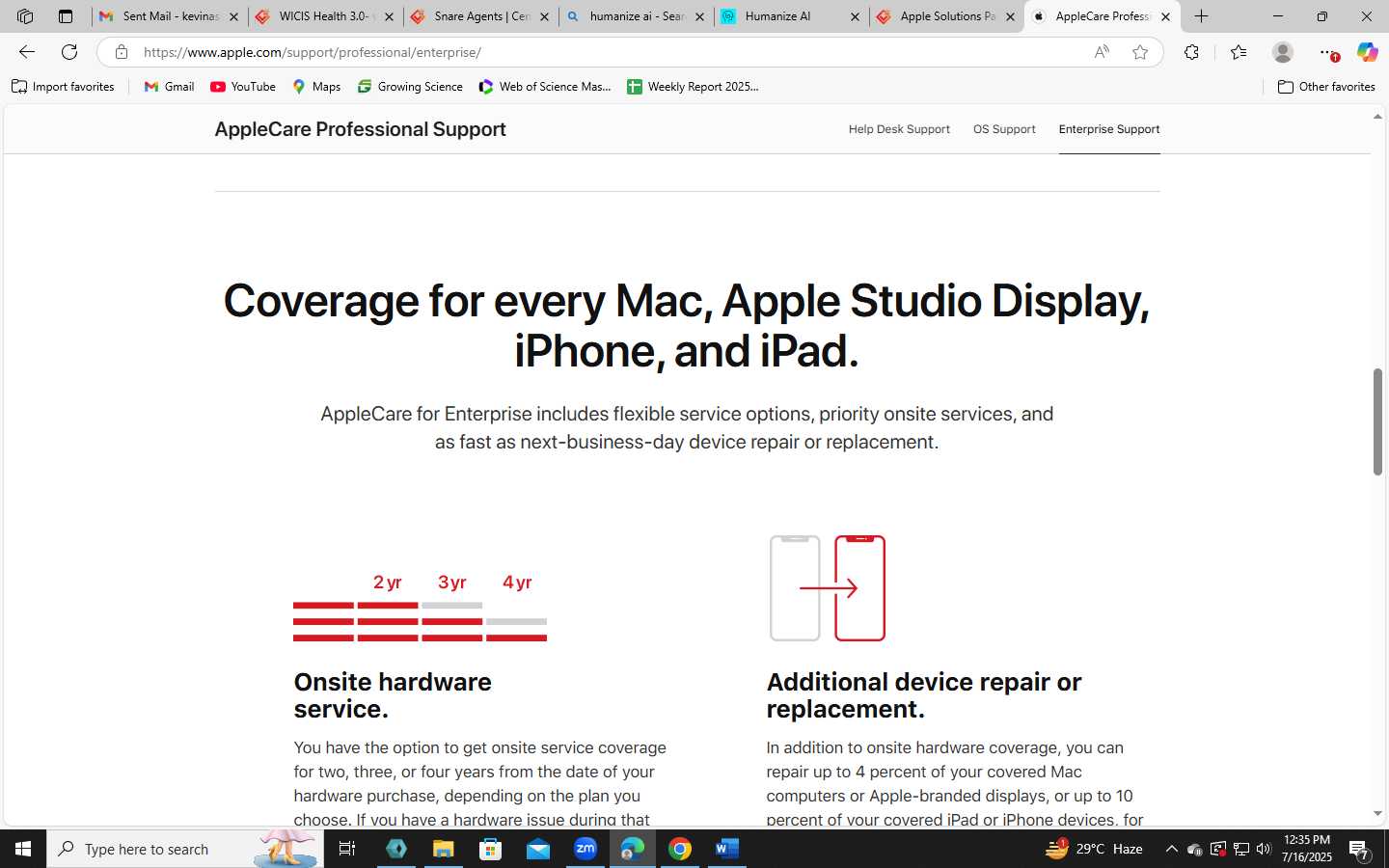View site information lock icon
1389x868 pixels.
[x=122, y=52]
